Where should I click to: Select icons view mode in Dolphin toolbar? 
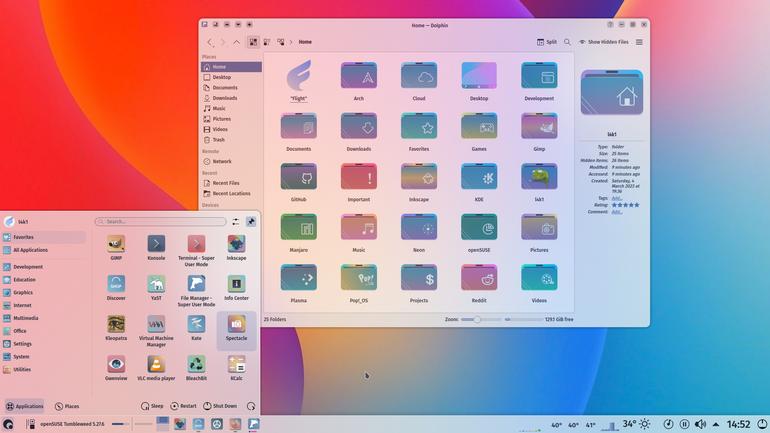point(253,42)
